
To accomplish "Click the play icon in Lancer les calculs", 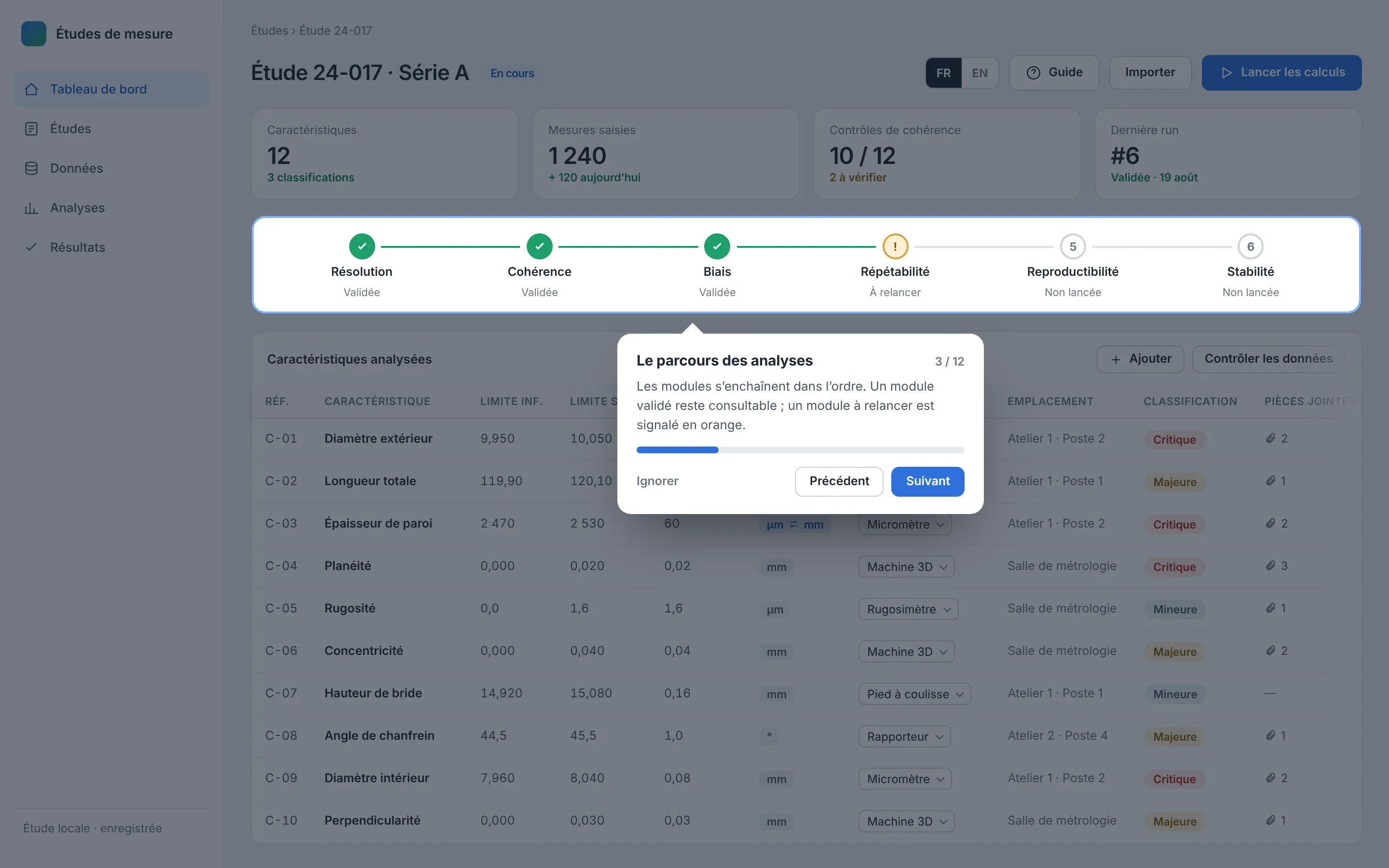I will tap(1226, 73).
